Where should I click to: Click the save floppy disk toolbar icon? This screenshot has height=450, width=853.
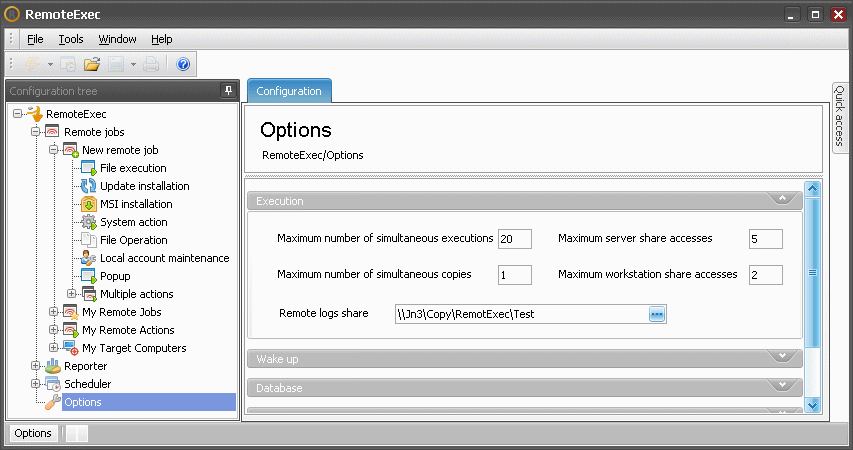(x=116, y=64)
